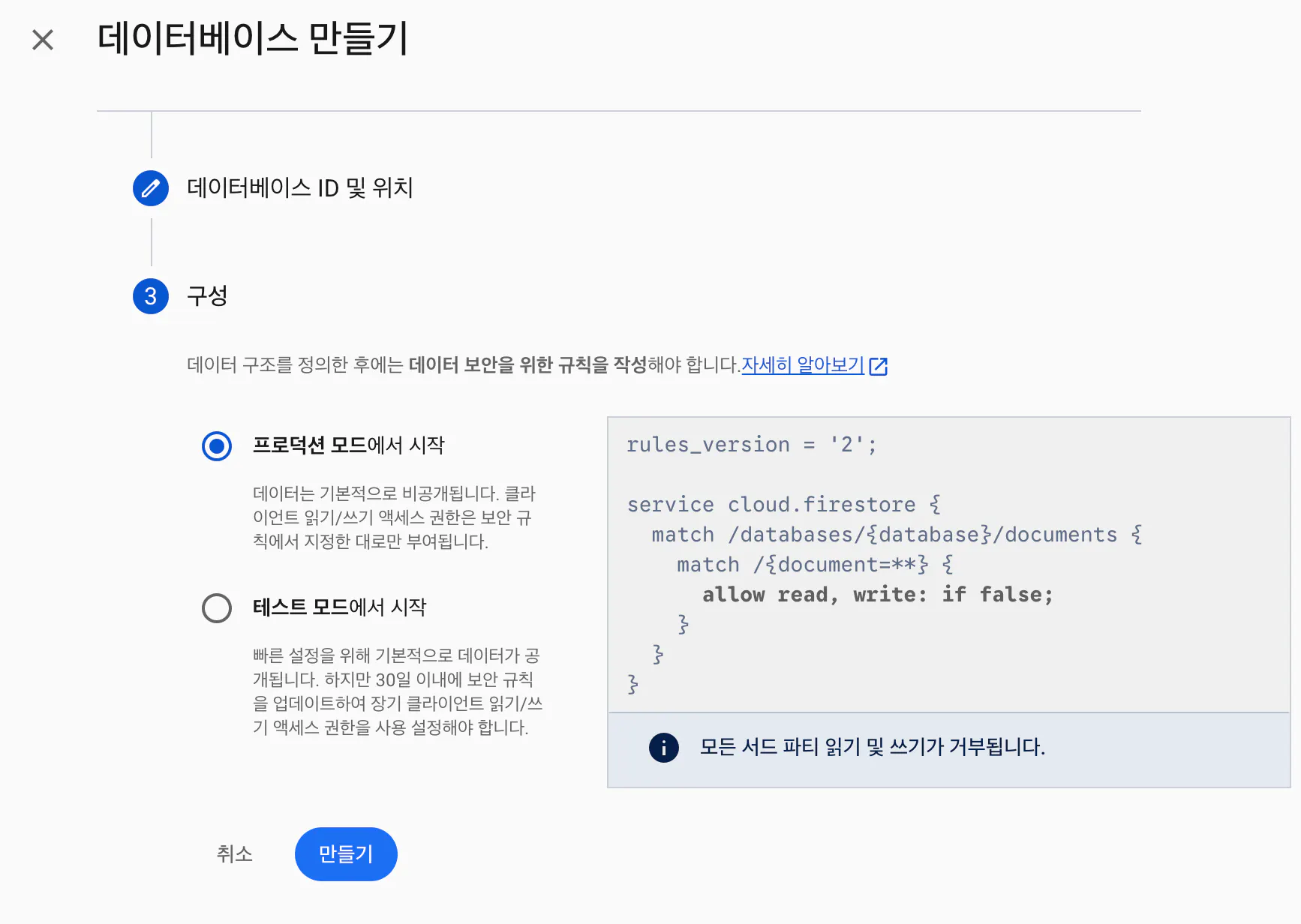
Task: Click the 테스트 모드에서 시작 label
Action: click(x=339, y=607)
